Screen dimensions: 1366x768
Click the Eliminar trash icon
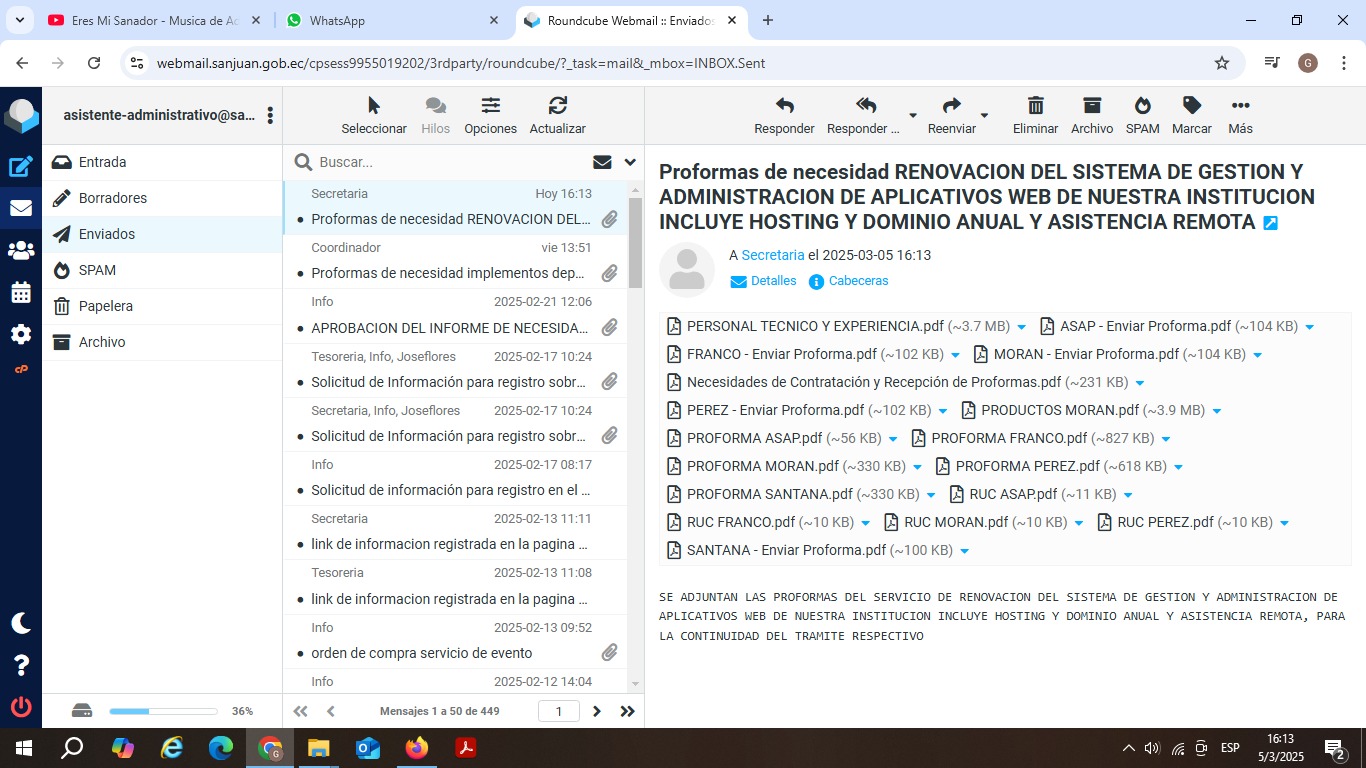coord(1035,106)
